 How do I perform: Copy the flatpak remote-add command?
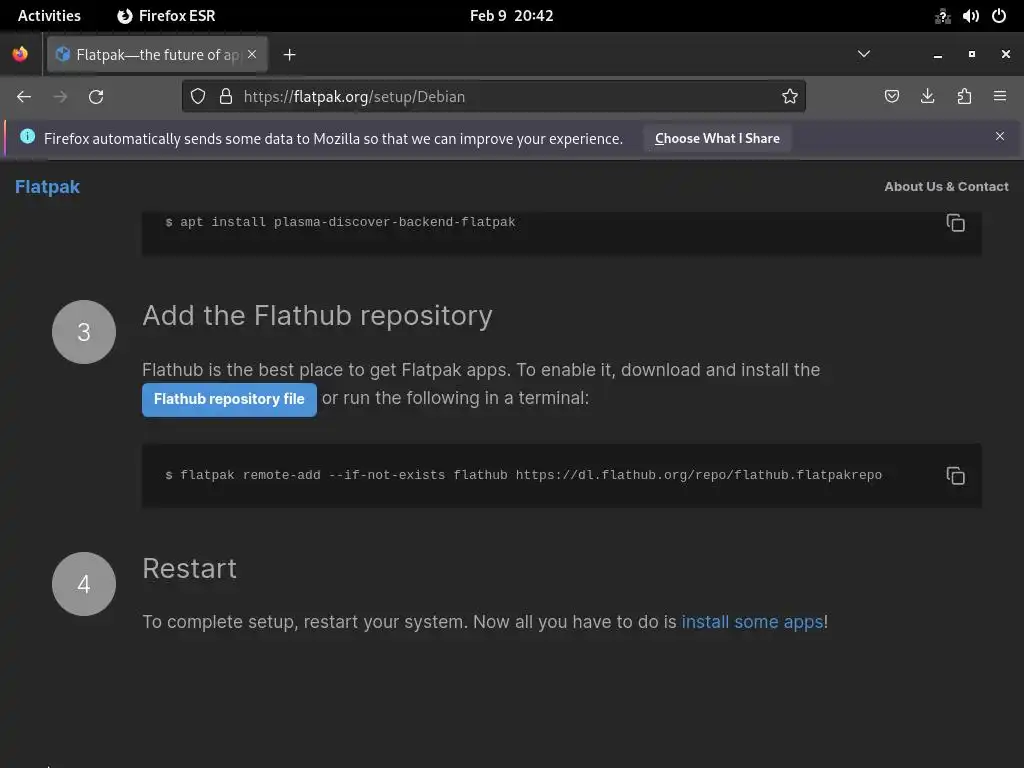pos(955,476)
